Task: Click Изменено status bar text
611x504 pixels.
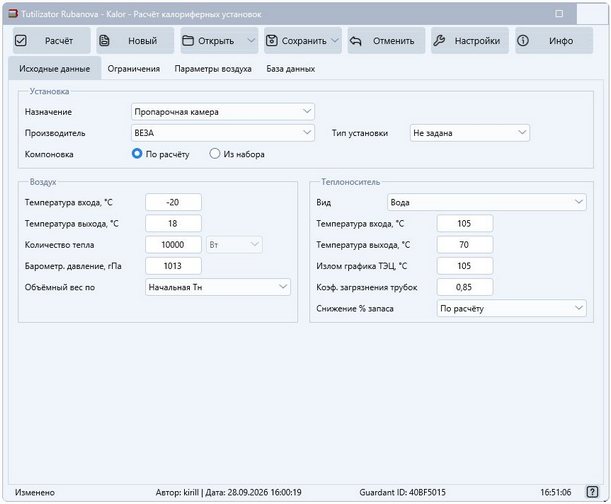Action: [x=35, y=492]
